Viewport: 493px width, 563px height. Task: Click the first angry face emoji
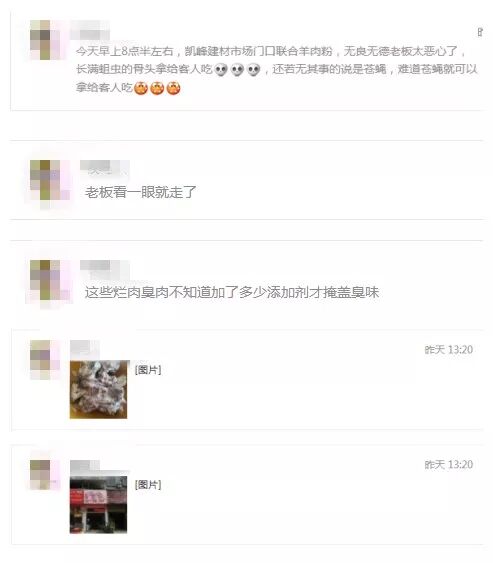pos(141,88)
